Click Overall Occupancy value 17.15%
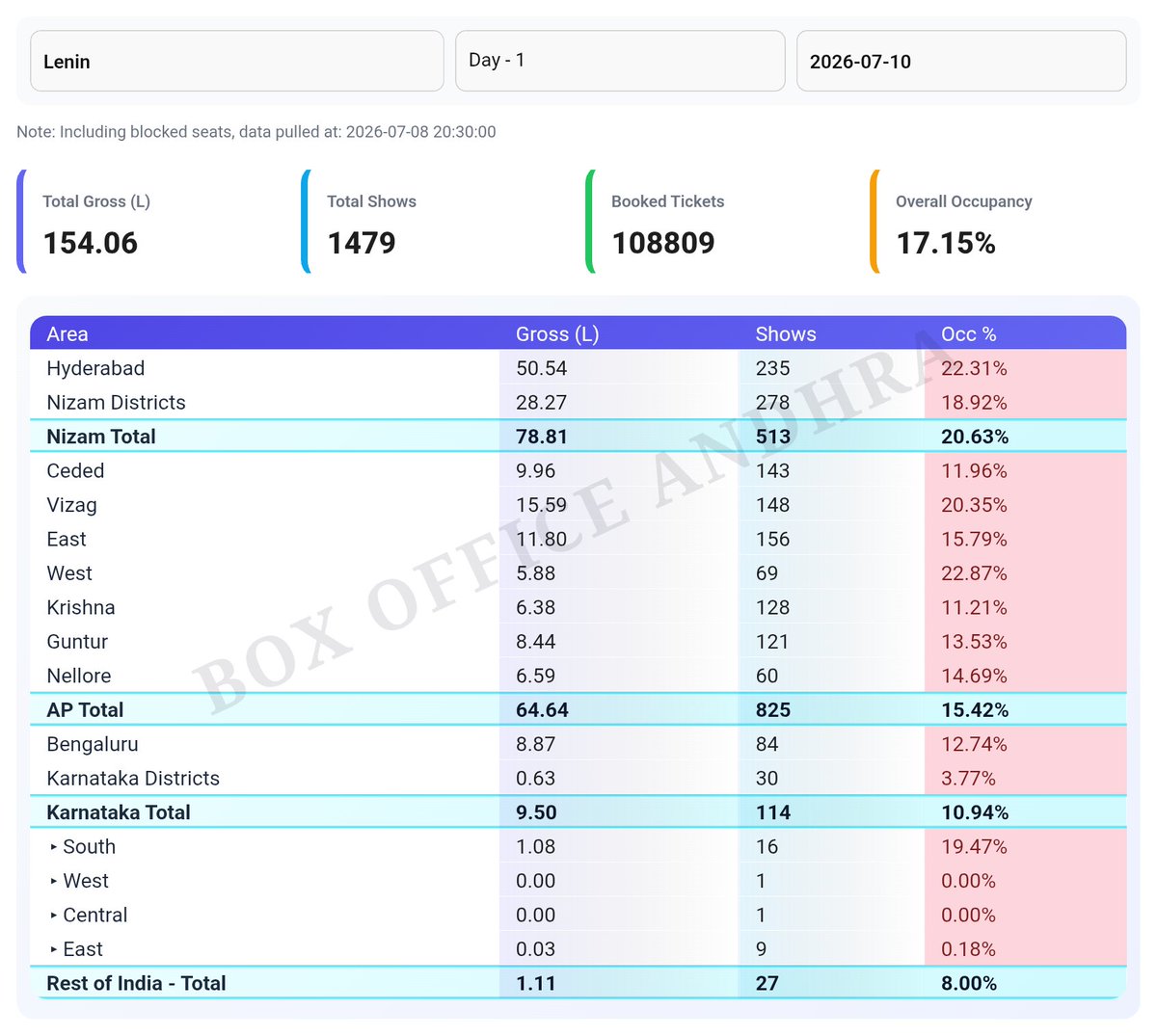Viewport: 1157px width, 1036px height. tap(946, 243)
